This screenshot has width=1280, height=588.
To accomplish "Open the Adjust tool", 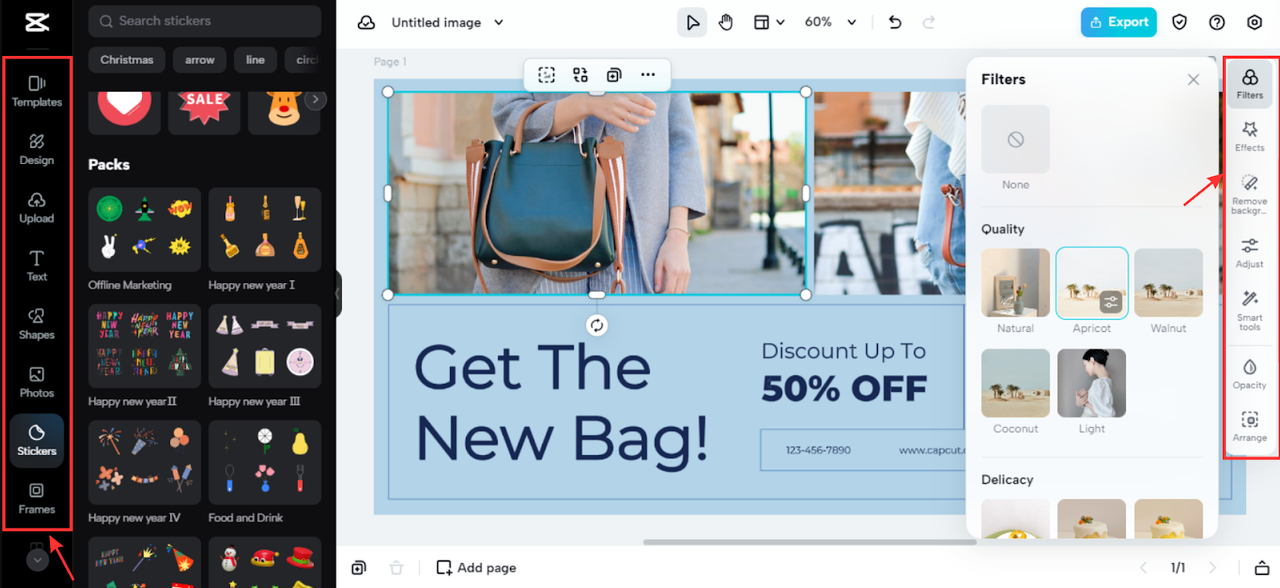I will 1250,252.
